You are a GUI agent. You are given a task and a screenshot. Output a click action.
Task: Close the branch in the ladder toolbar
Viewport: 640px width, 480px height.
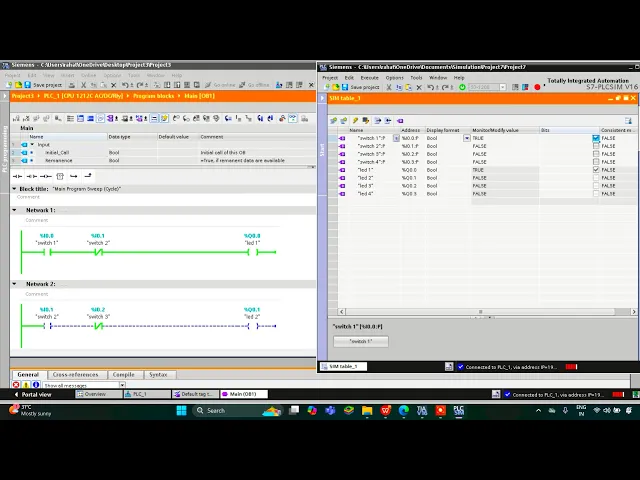pos(88,176)
